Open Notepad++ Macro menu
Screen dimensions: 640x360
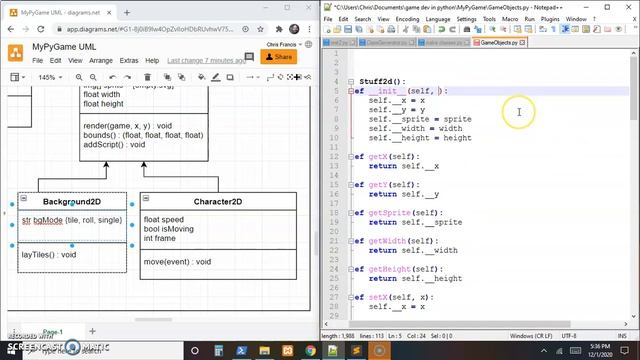coord(510,19)
